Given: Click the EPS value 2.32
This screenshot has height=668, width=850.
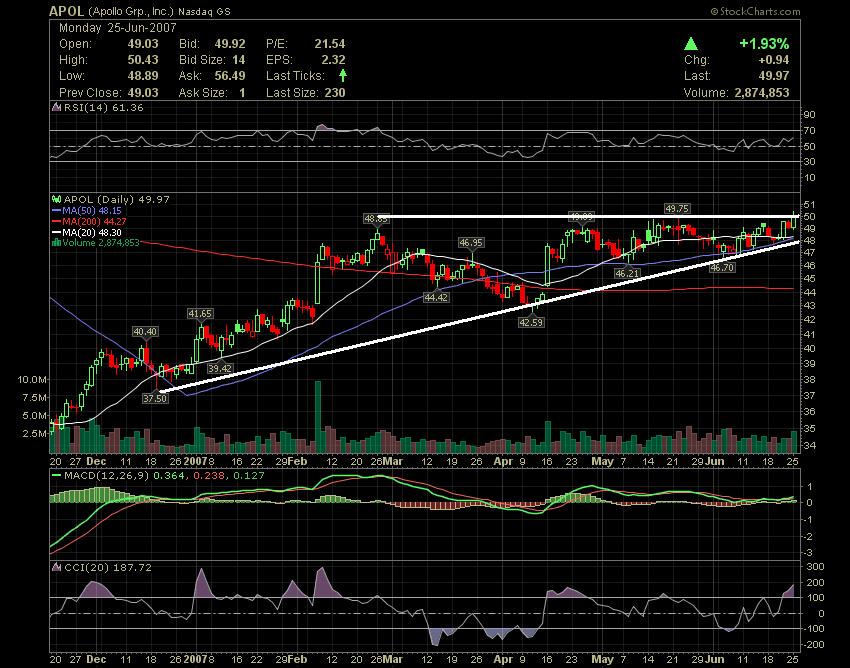Looking at the screenshot, I should click(x=333, y=60).
